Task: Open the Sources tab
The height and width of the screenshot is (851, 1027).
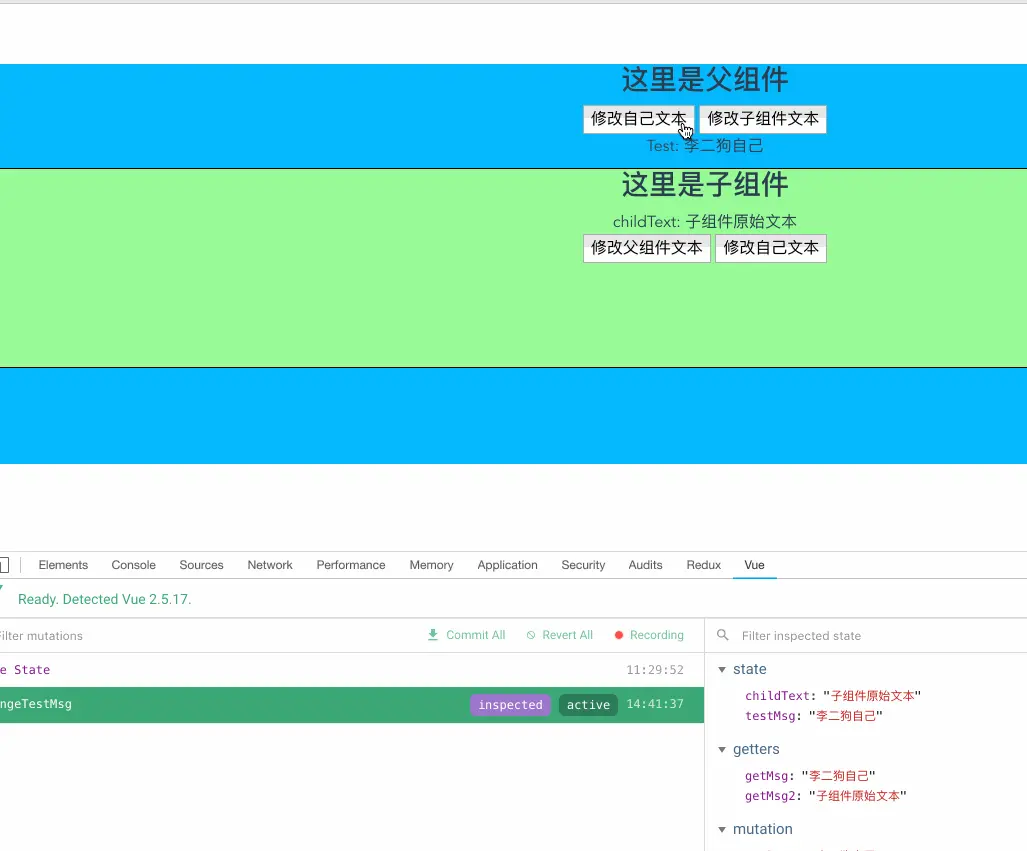Action: tap(201, 565)
